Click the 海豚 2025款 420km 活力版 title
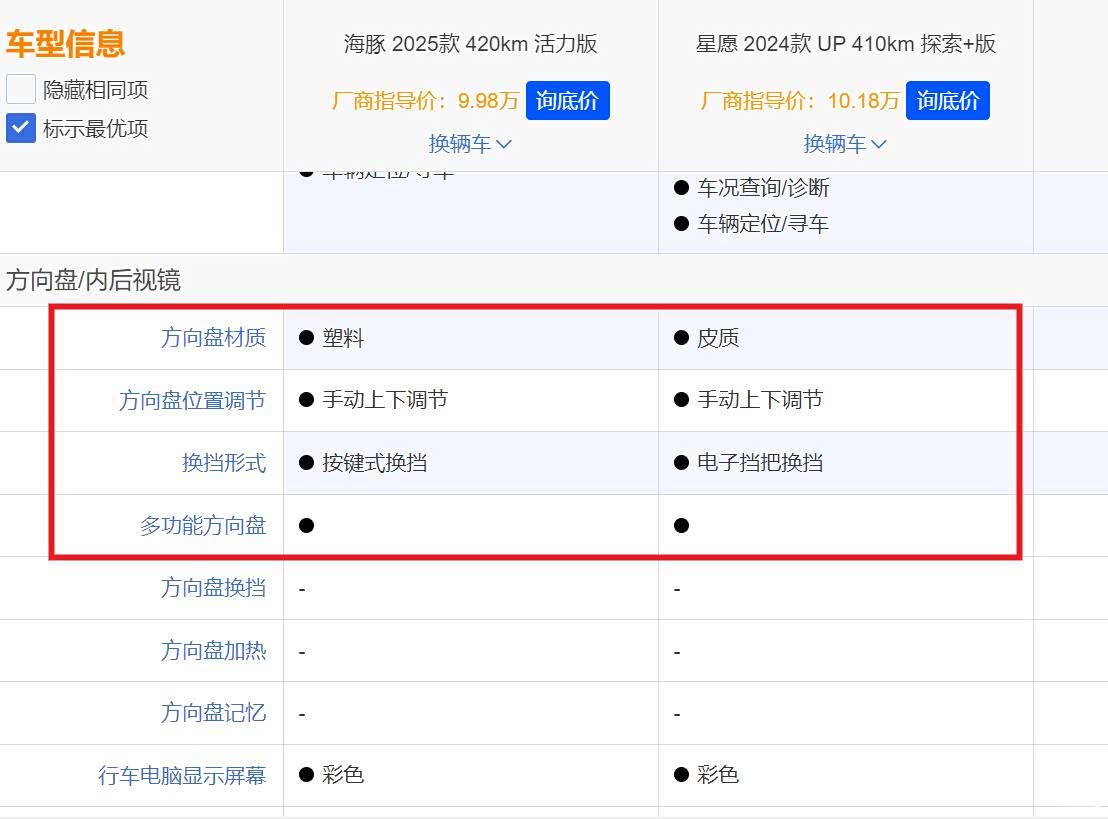Image resolution: width=1108 pixels, height=819 pixels. click(470, 44)
